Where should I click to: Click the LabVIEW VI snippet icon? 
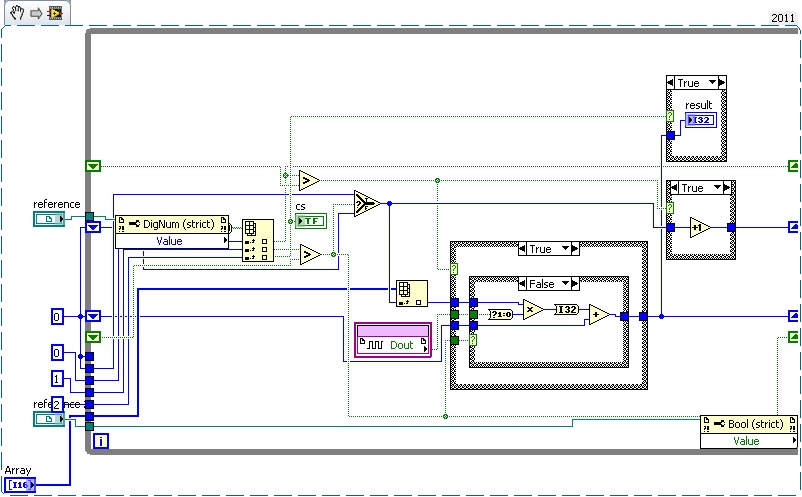pos(54,12)
